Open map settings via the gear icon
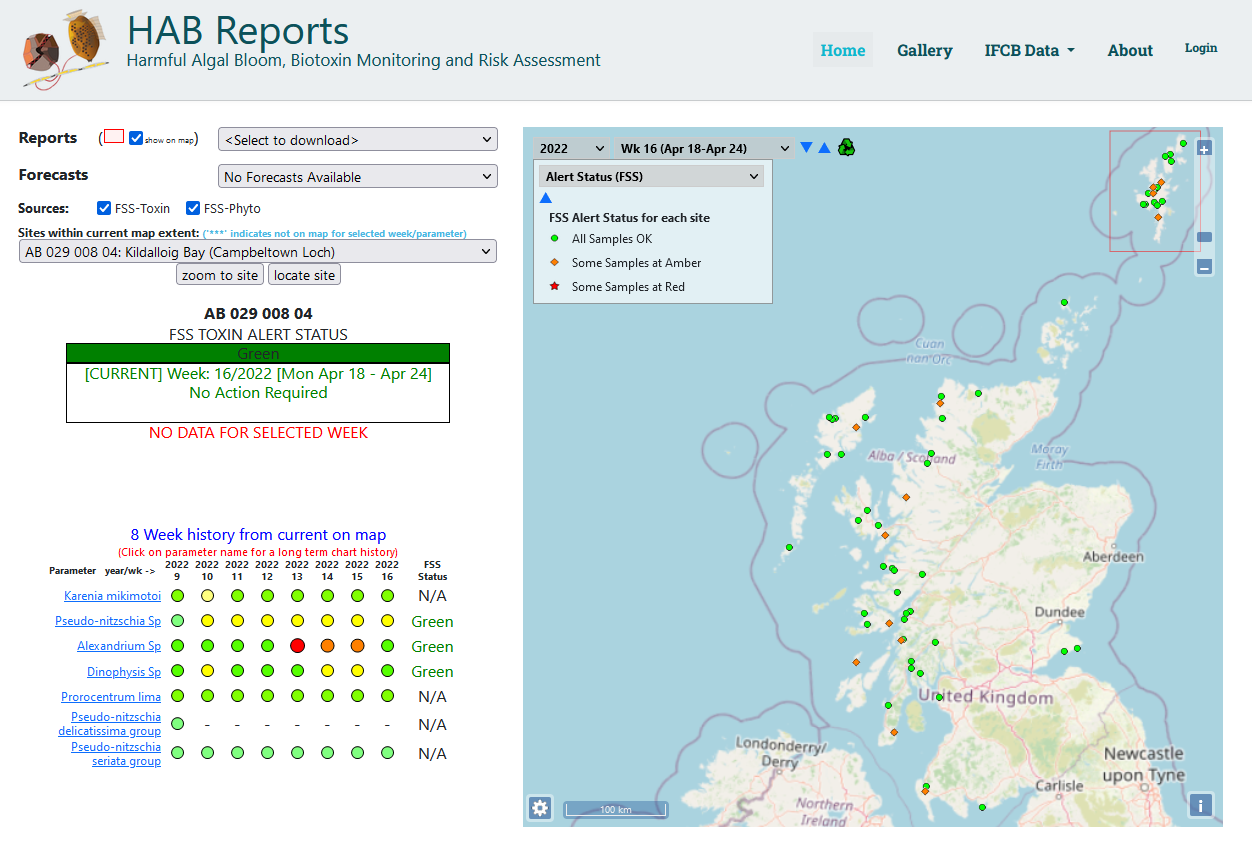Viewport: 1252px width, 850px height. [x=539, y=808]
